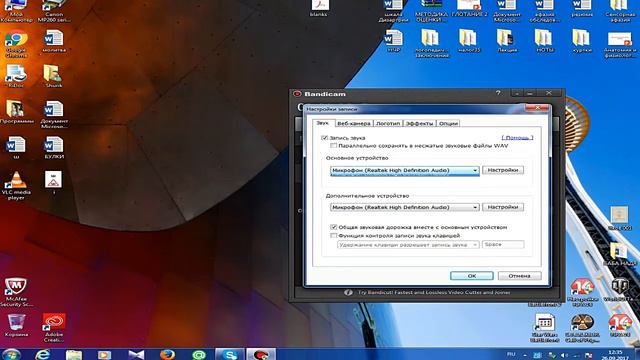The width and height of the screenshot is (640, 360).
Task: Open the Canon MP280 series desktop icon
Action: tap(54, 11)
